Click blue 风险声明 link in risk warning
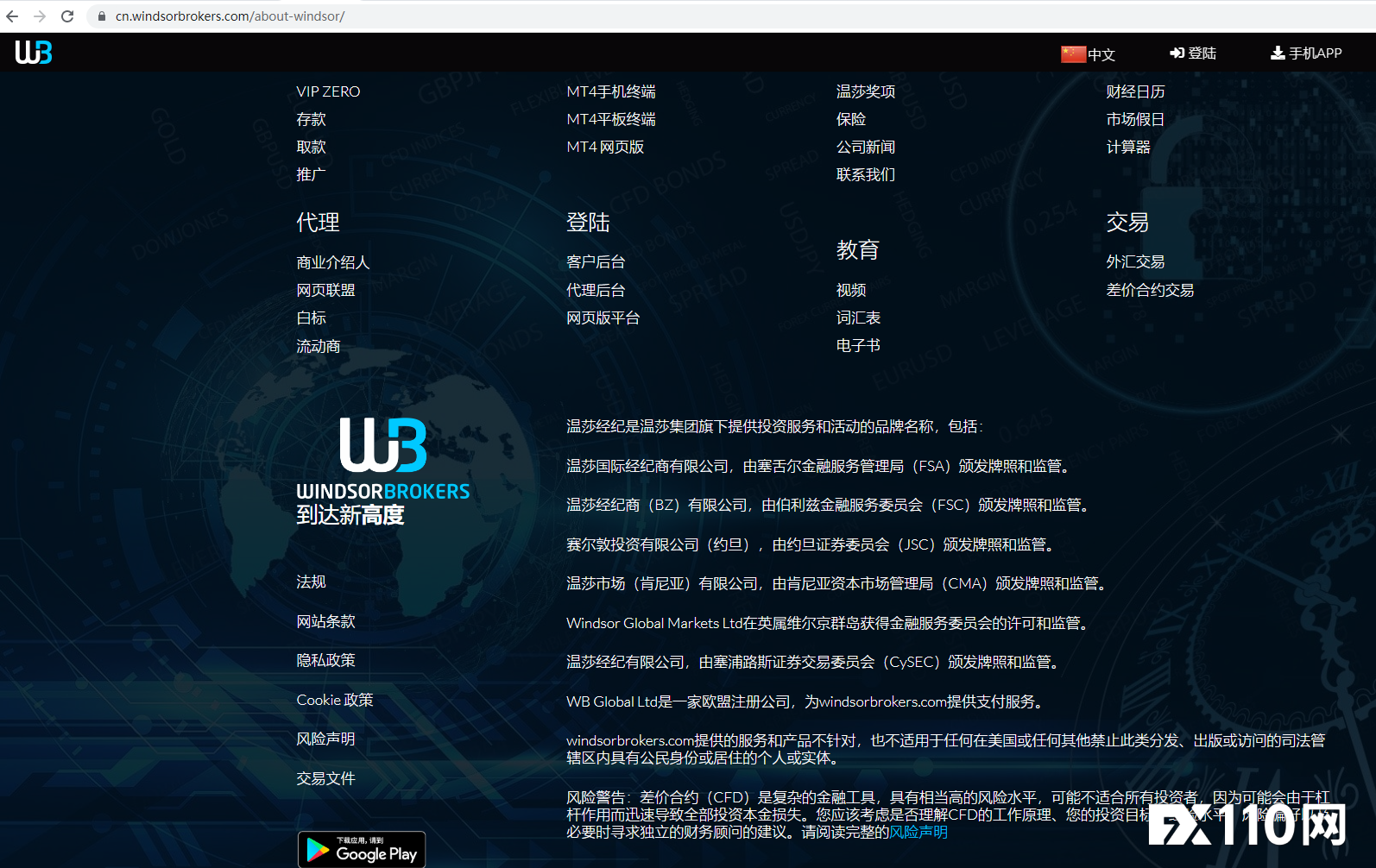 [918, 832]
